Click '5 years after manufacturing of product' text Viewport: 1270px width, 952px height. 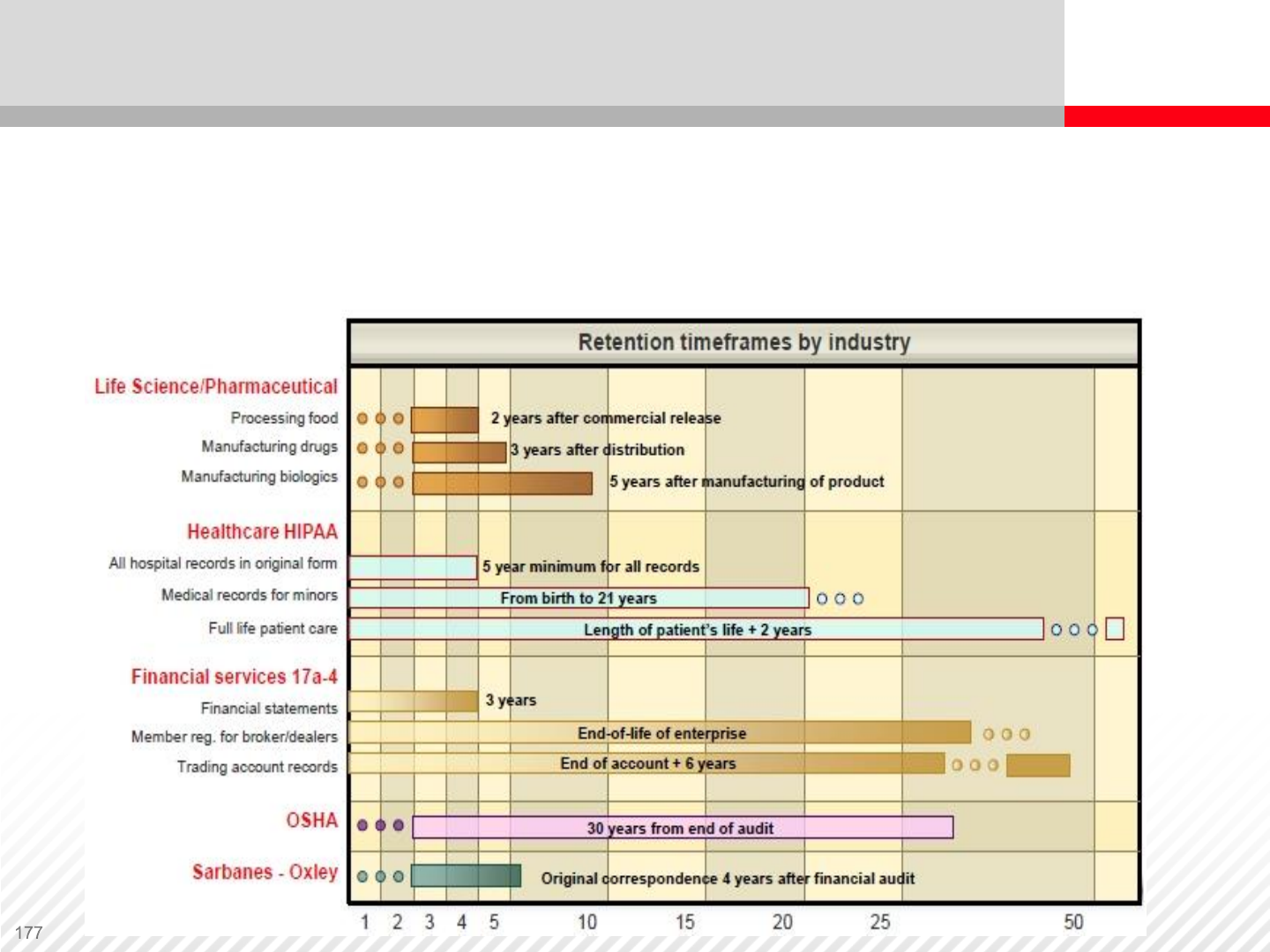[747, 481]
